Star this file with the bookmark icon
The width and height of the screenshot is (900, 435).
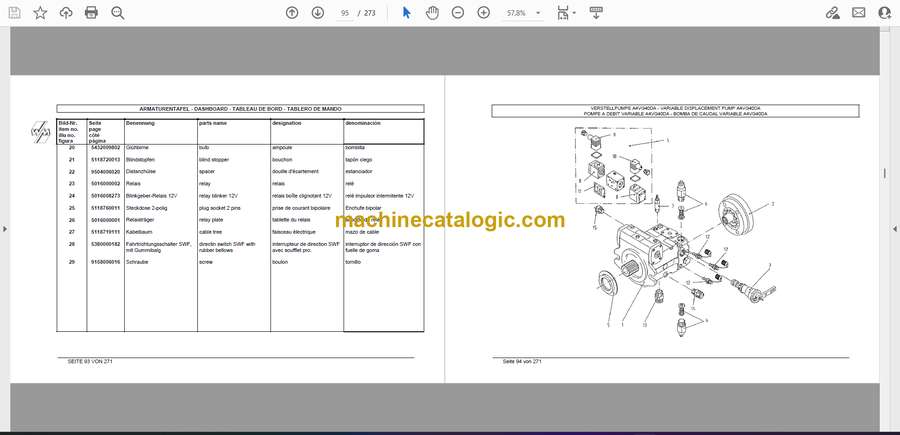[x=40, y=13]
